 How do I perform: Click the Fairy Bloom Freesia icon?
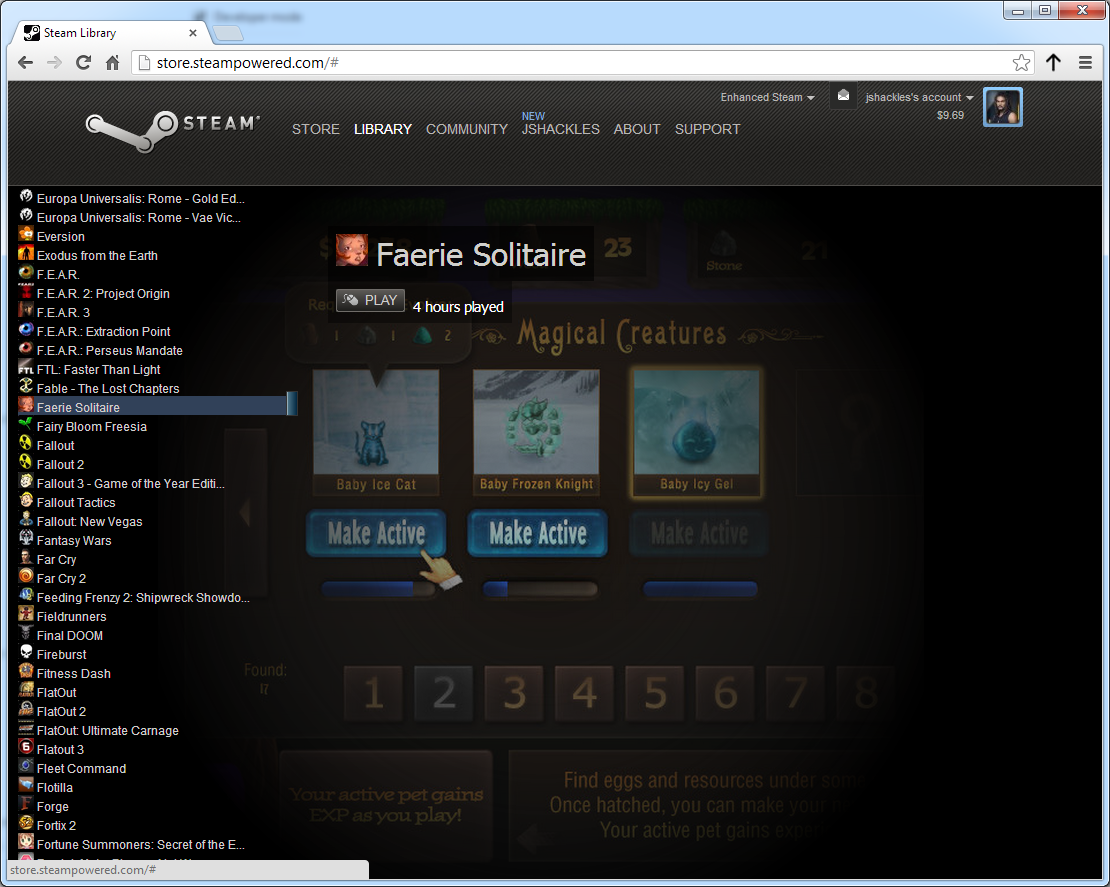click(26, 425)
